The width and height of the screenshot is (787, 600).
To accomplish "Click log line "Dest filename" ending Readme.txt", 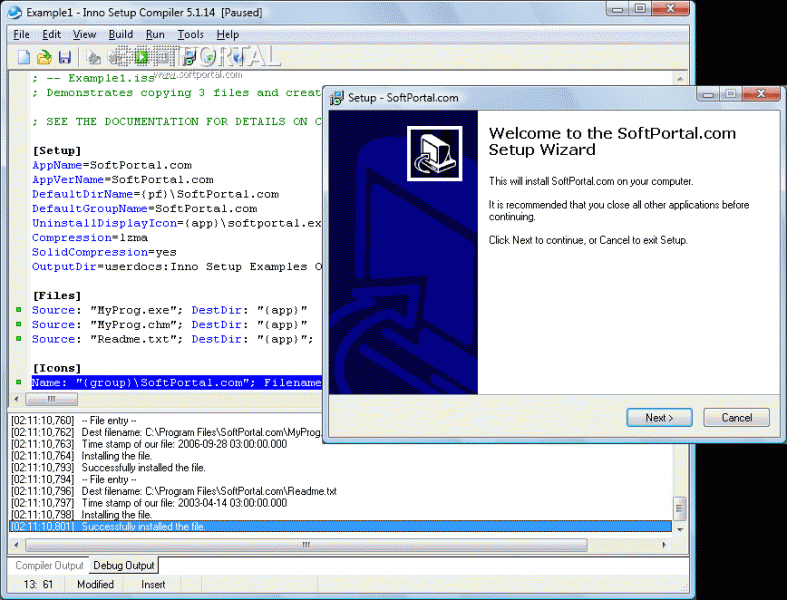I will (174, 491).
